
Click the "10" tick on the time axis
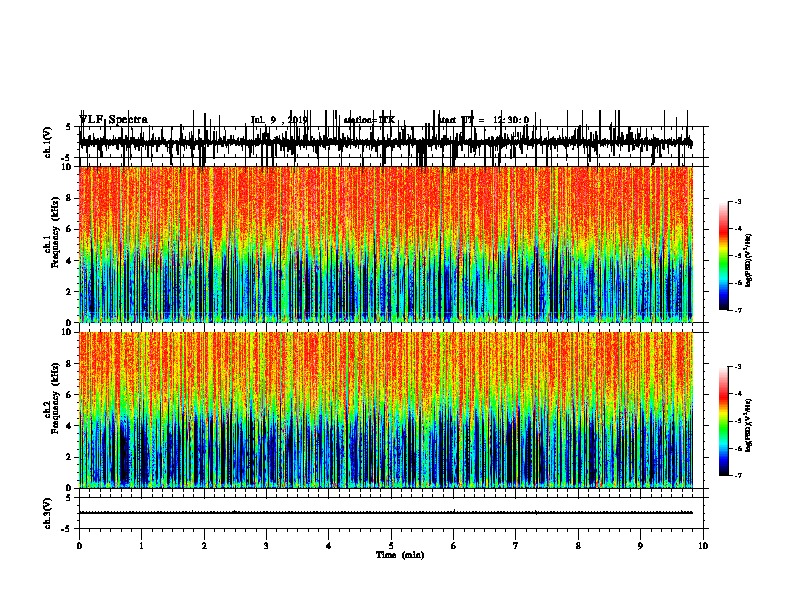(703, 546)
